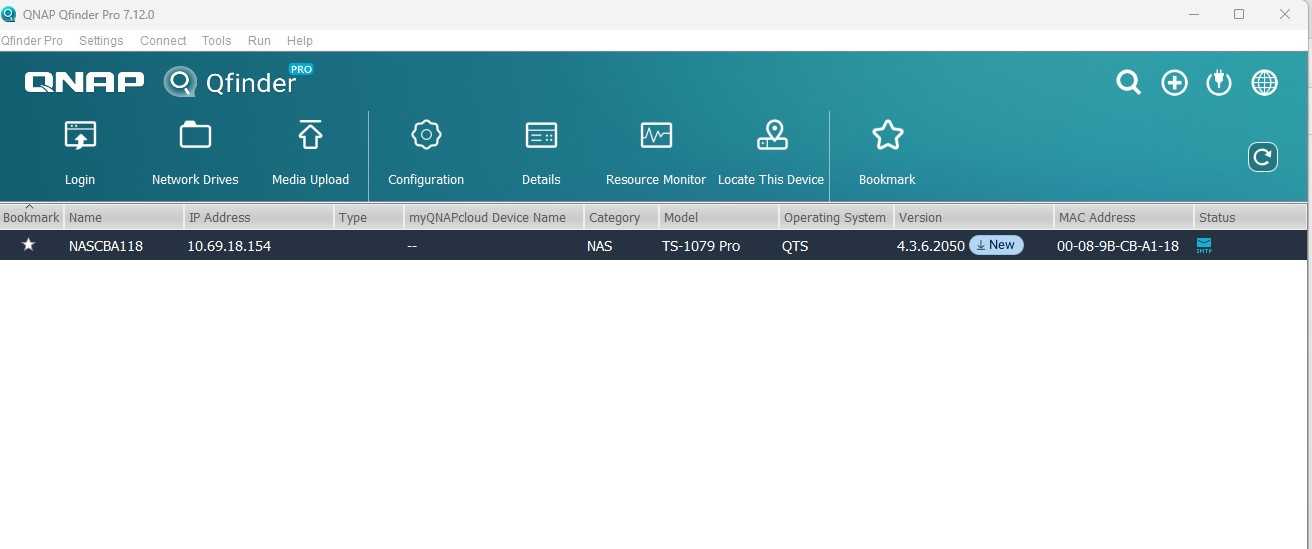1312x549 pixels.
Task: Maximize the Qfinder Pro window
Action: click(1239, 14)
